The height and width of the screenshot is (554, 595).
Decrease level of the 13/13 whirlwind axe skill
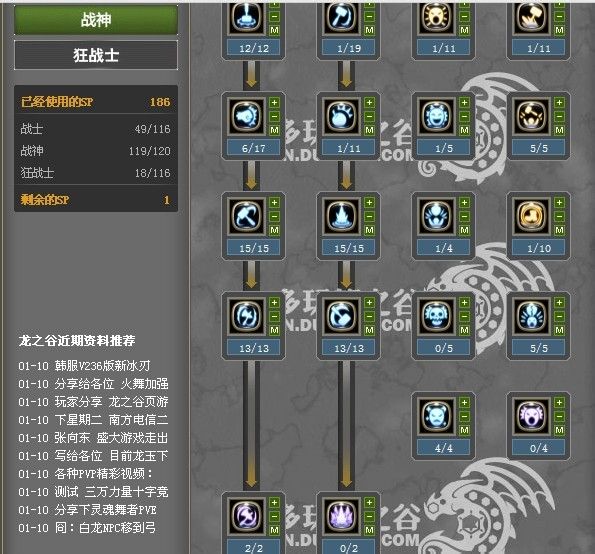coord(274,316)
